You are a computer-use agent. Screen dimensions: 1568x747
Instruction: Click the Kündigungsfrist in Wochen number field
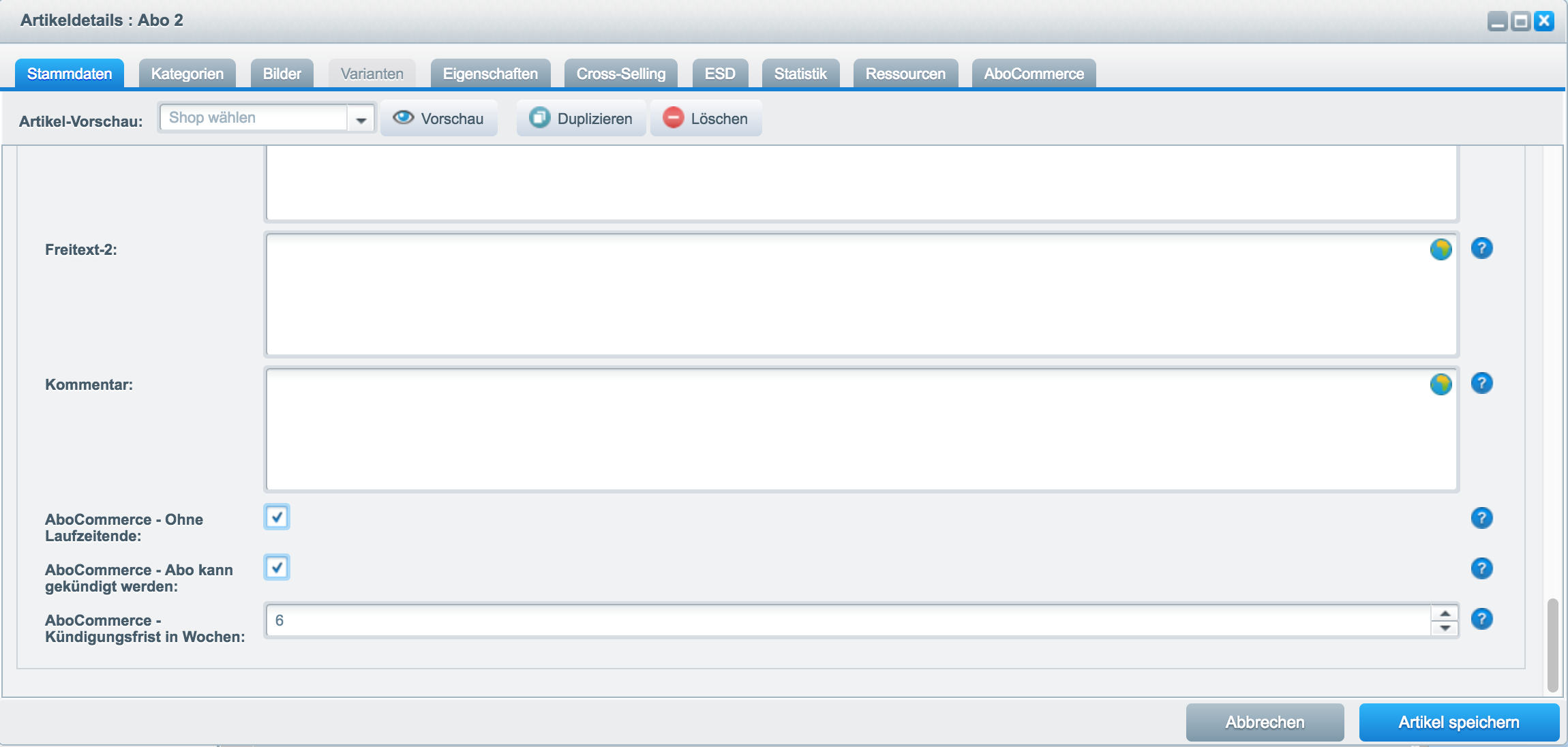point(848,620)
